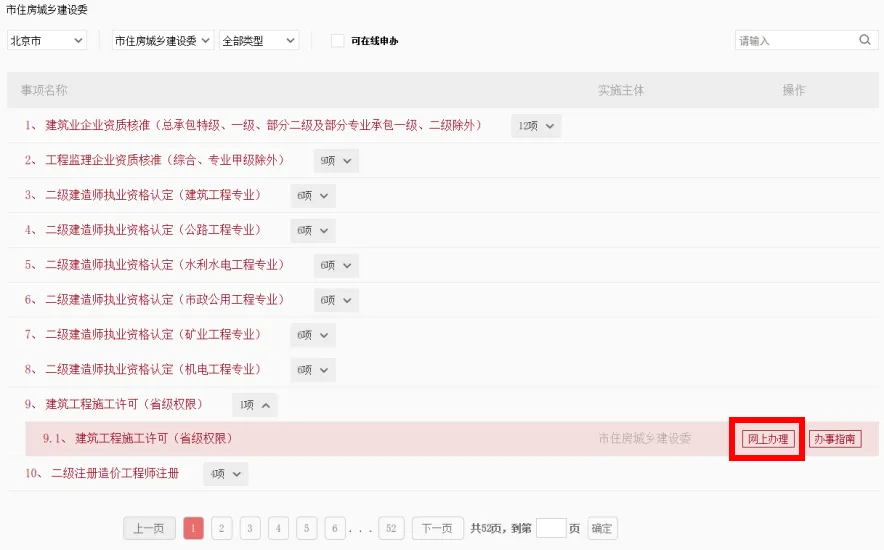Expand 9项 under 工程监理企业资质核准
The image size is (884, 550).
(x=335, y=161)
